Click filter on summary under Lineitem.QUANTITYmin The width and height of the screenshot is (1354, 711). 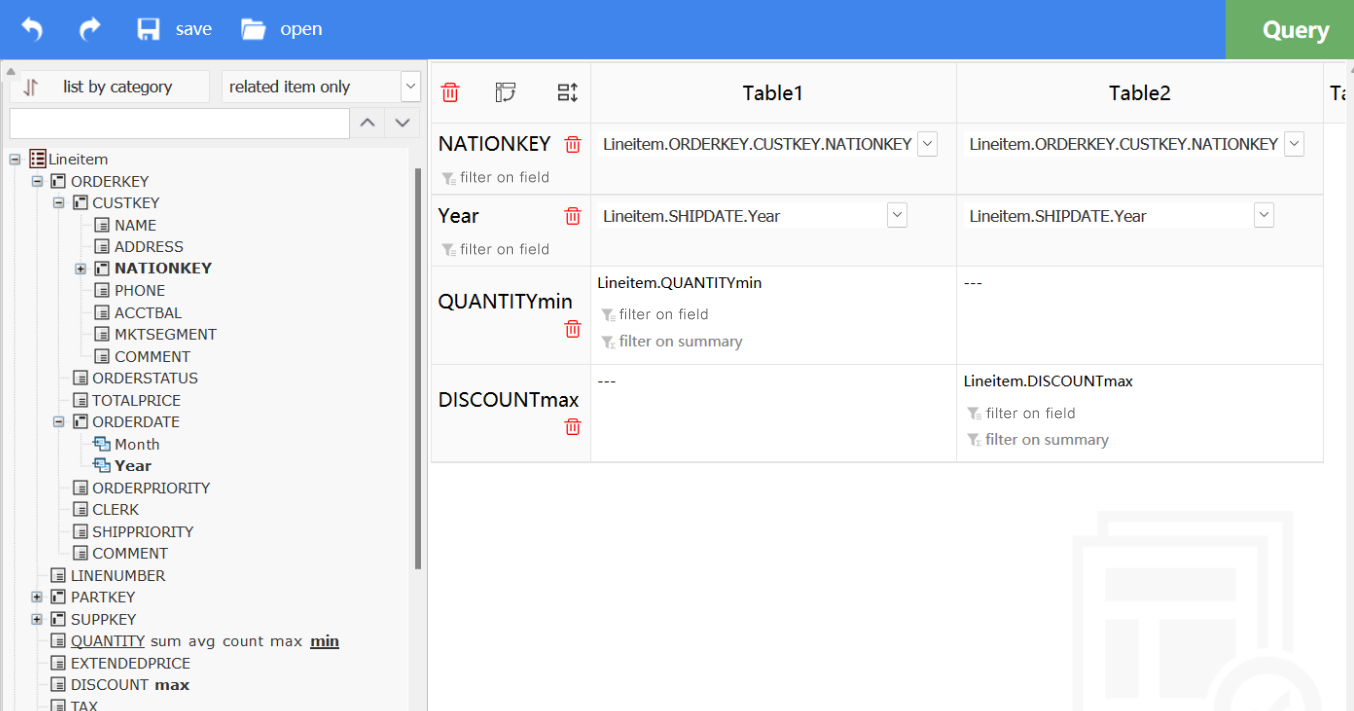[679, 342]
